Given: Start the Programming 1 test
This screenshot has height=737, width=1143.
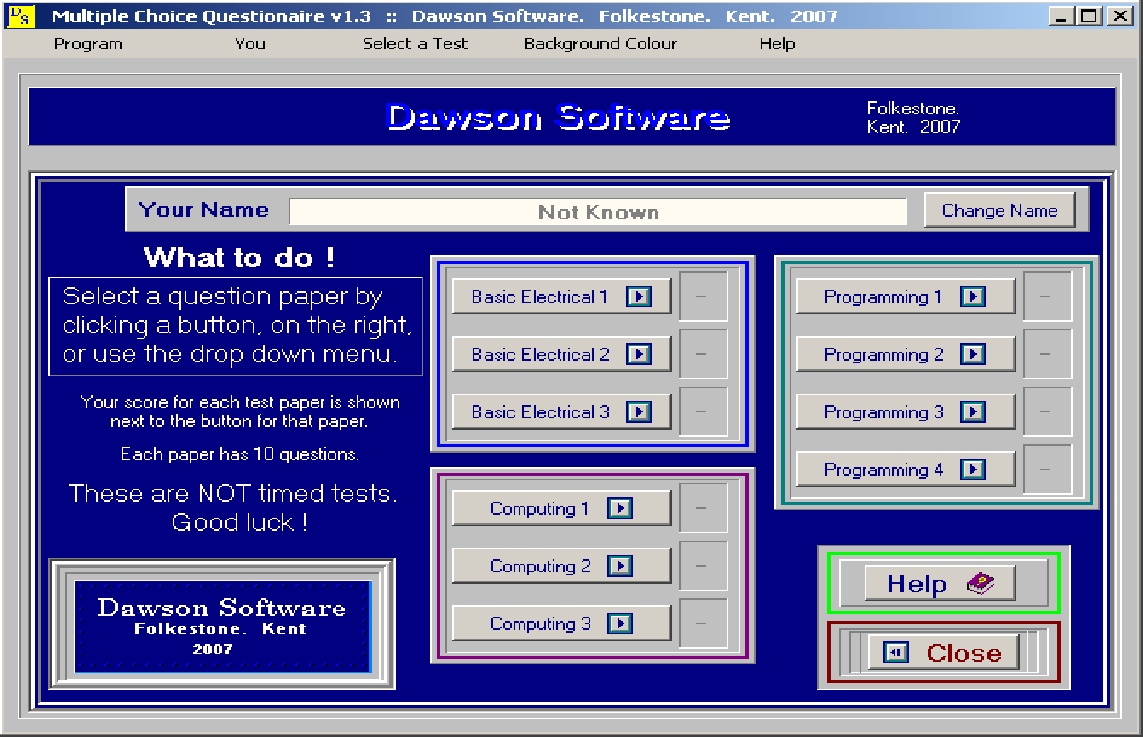Looking at the screenshot, I should point(905,295).
